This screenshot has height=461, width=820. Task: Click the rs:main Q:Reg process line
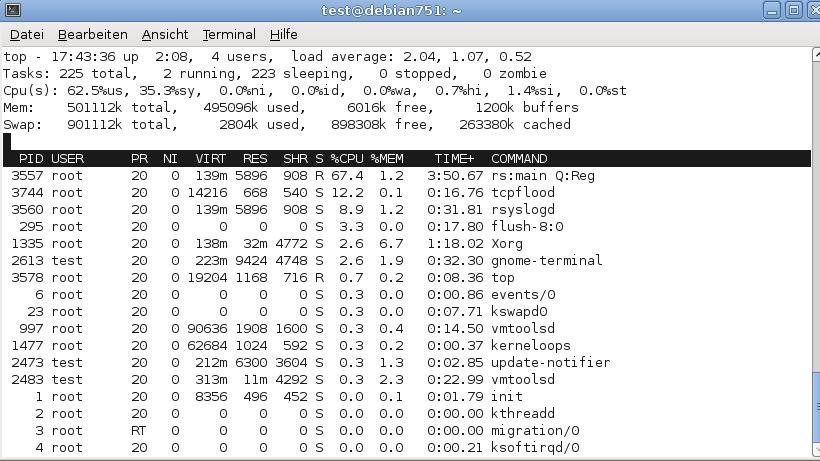tap(407, 176)
